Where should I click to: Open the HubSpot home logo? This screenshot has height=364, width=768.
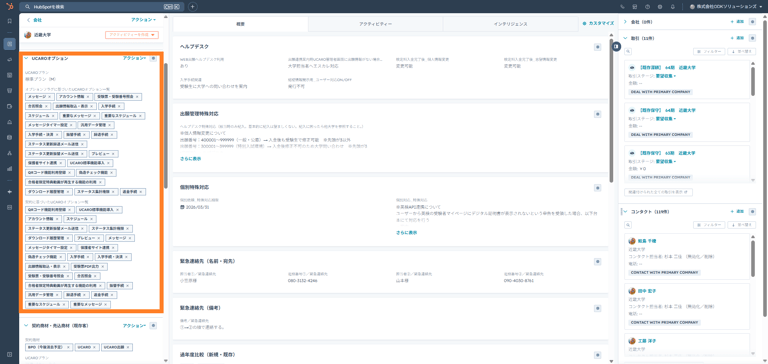pyautogui.click(x=9, y=6)
